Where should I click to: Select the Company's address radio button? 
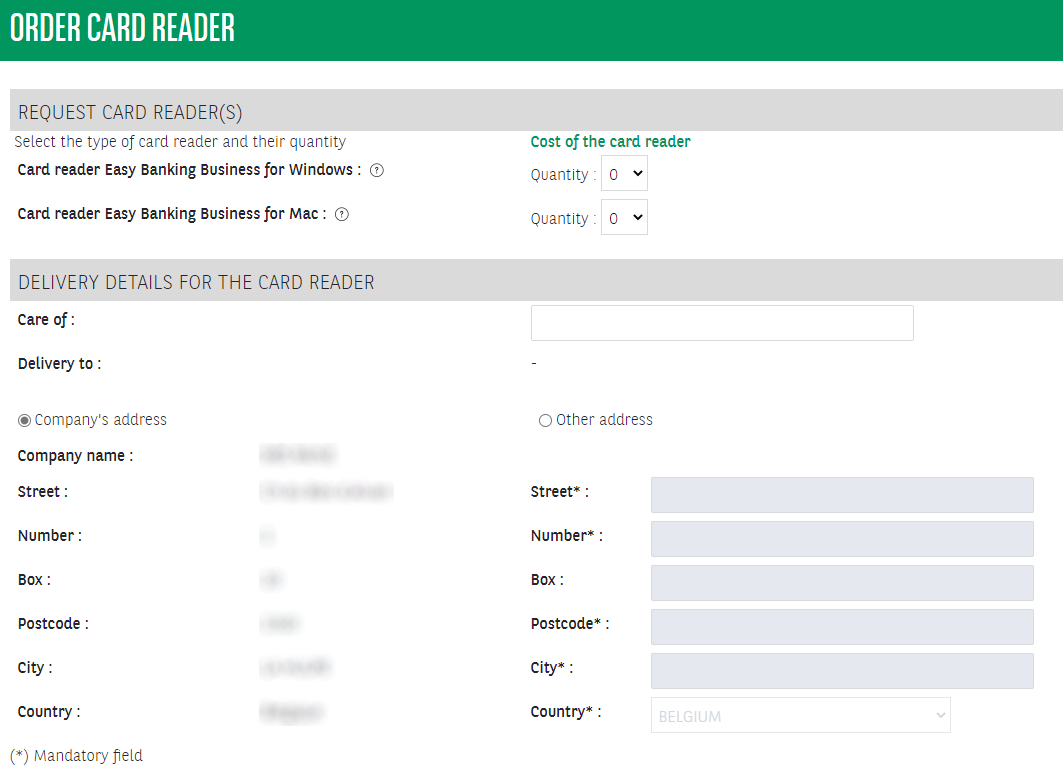click(24, 421)
